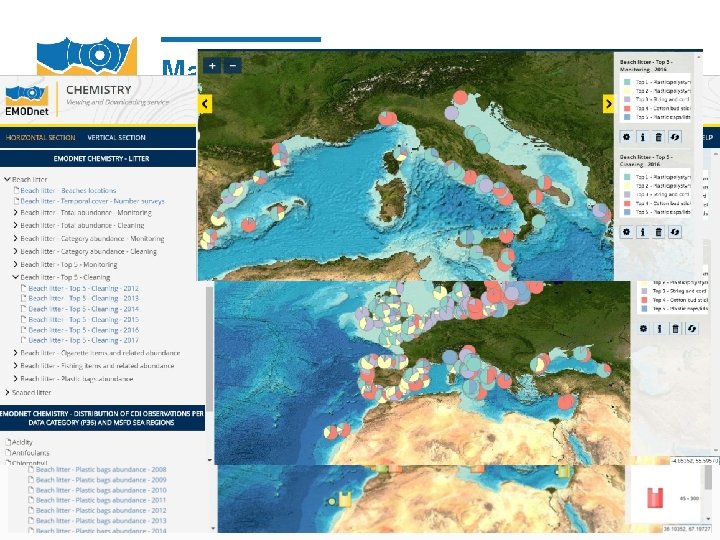Open Beach litter - Beaches locations layer
The image size is (720, 540).
tap(68, 190)
